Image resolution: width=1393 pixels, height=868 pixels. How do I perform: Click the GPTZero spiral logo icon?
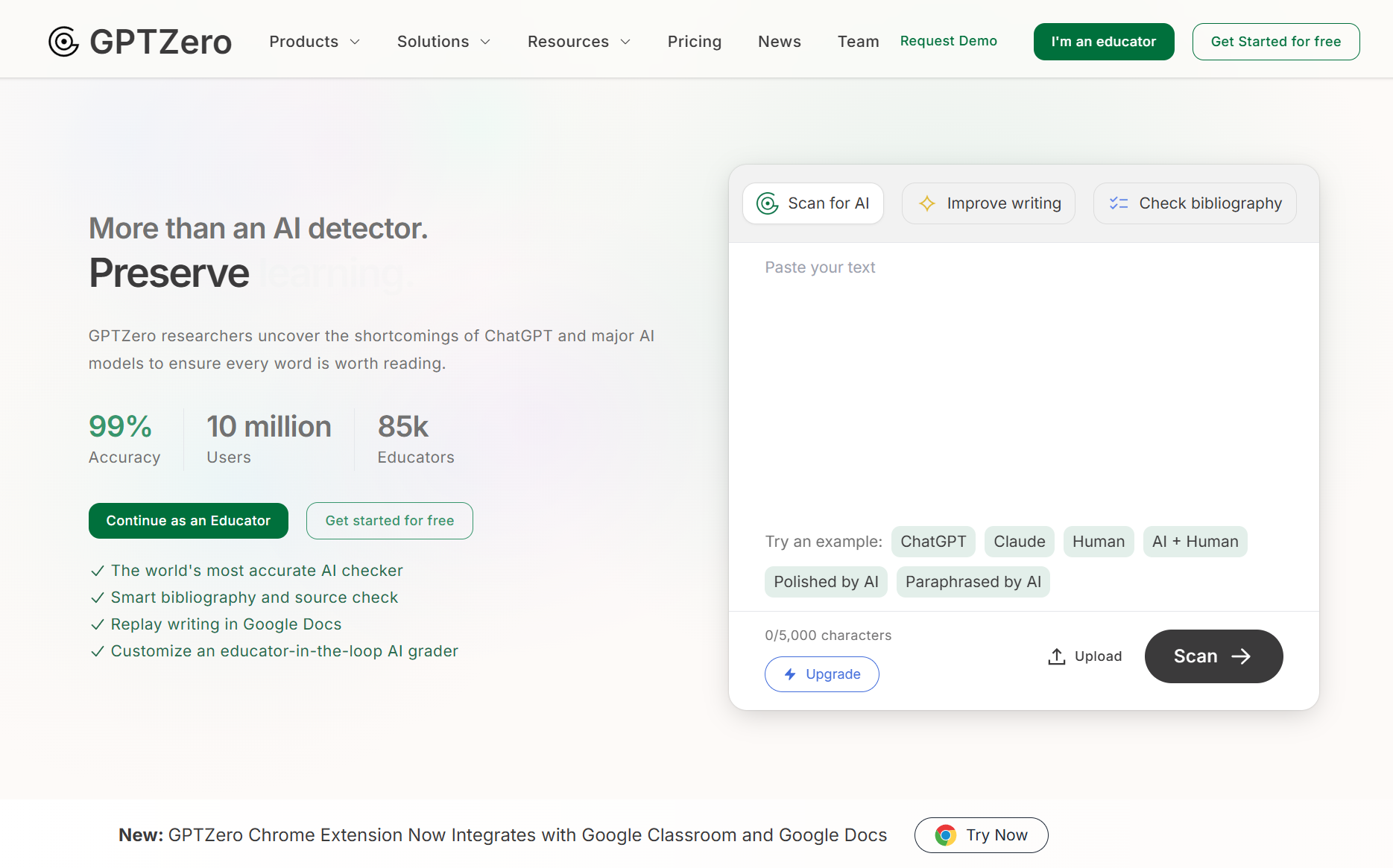[x=63, y=42]
